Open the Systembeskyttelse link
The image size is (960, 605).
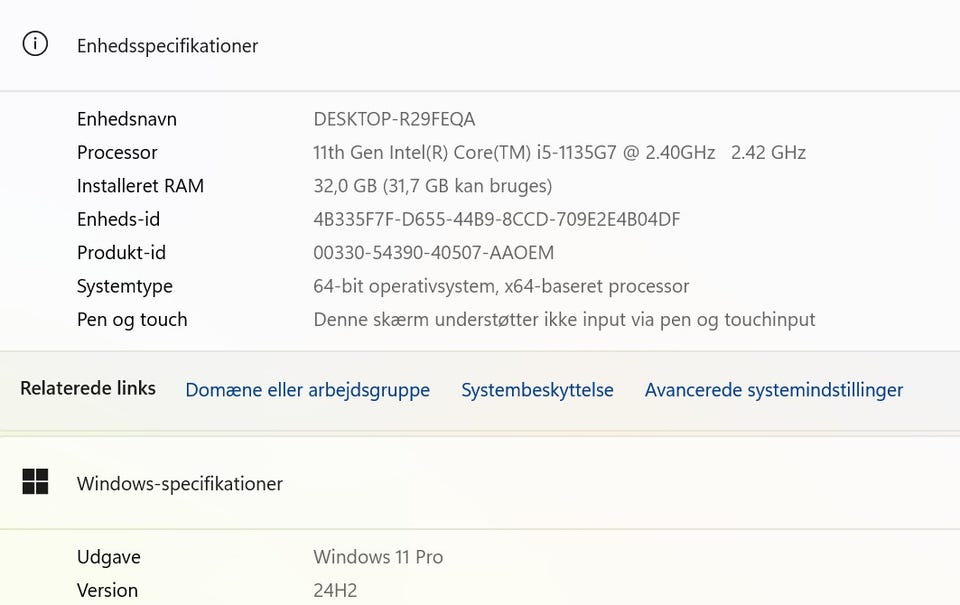(x=537, y=390)
